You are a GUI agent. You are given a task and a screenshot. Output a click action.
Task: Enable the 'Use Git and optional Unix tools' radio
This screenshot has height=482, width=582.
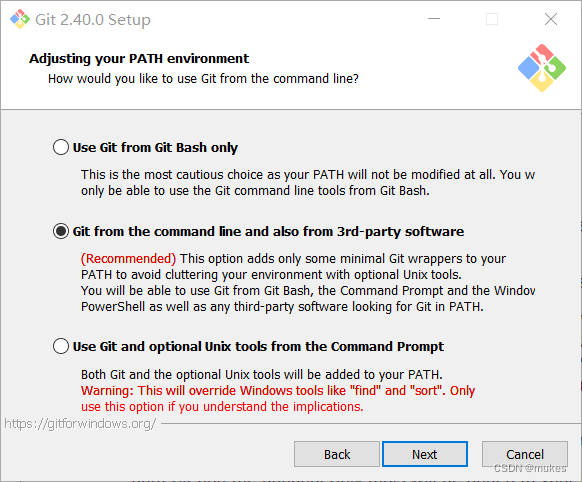[61, 346]
